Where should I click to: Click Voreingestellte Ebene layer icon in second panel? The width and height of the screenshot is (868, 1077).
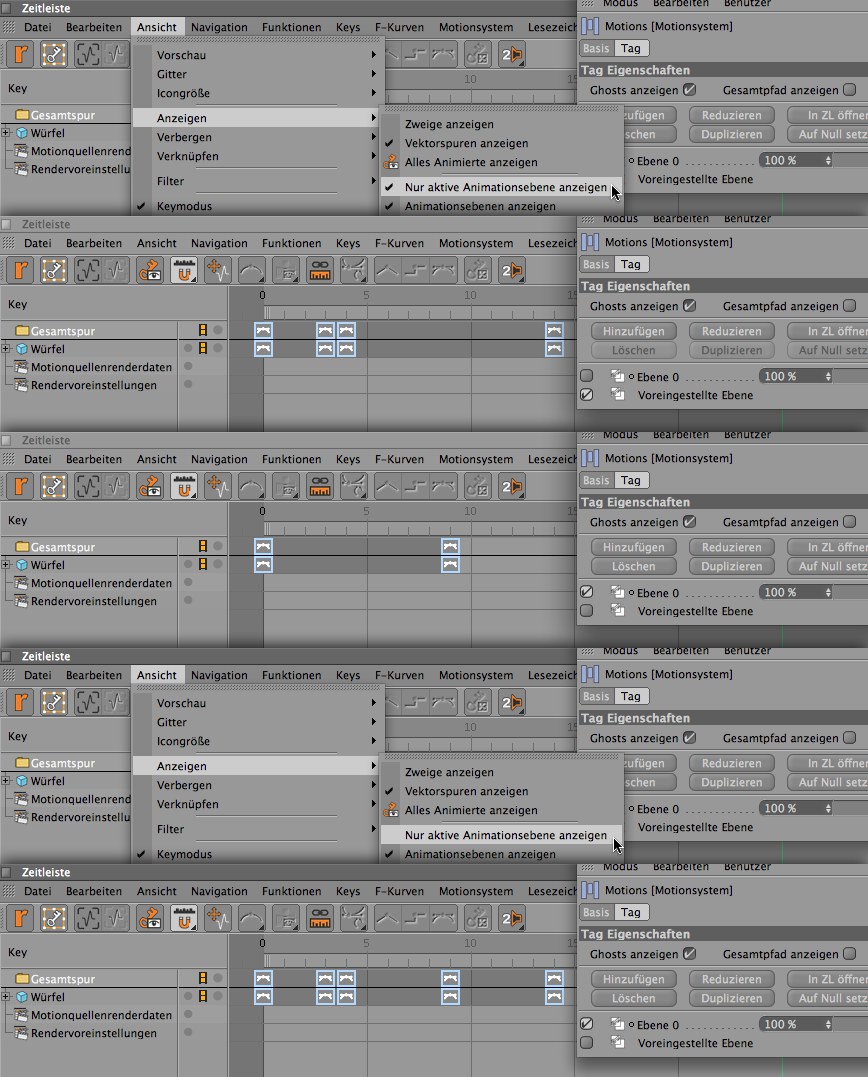(x=617, y=395)
